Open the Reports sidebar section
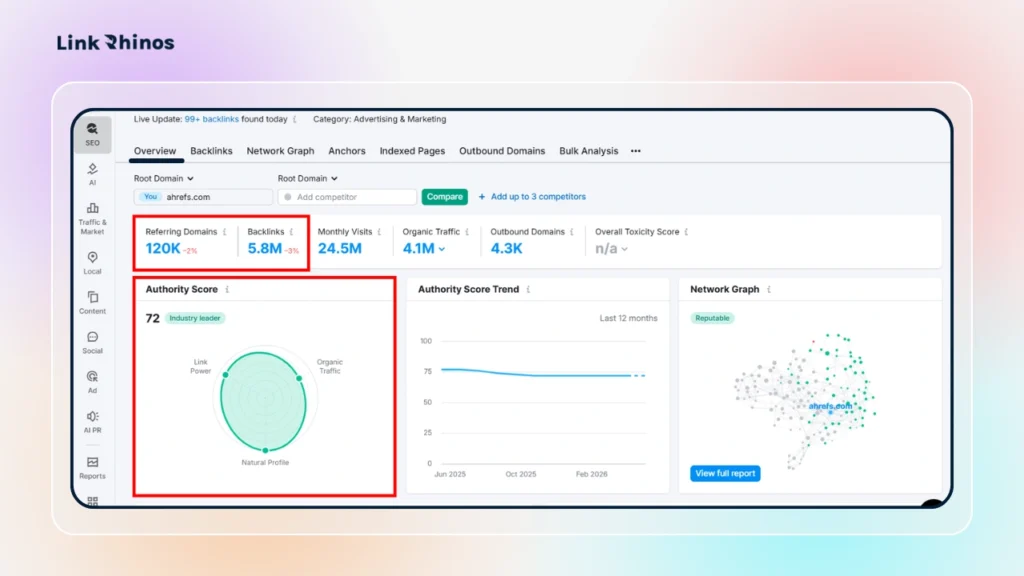The height and width of the screenshot is (576, 1024). 92,468
